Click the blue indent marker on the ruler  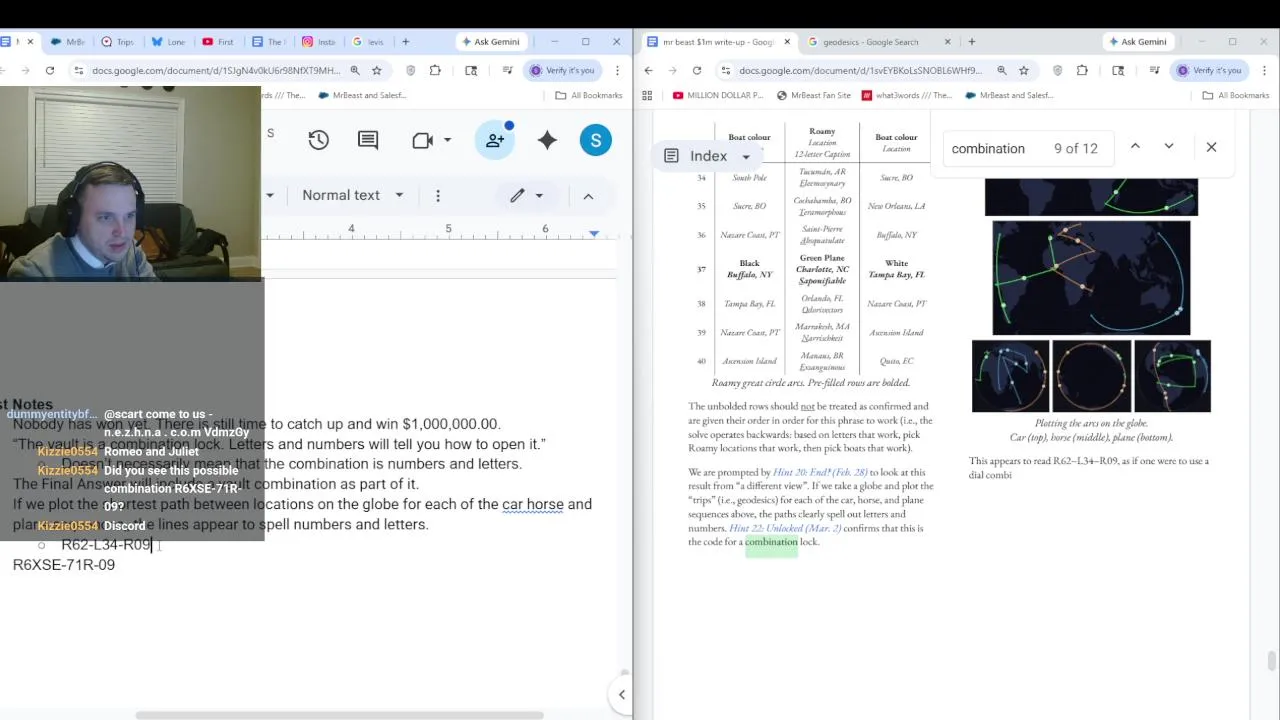click(594, 233)
